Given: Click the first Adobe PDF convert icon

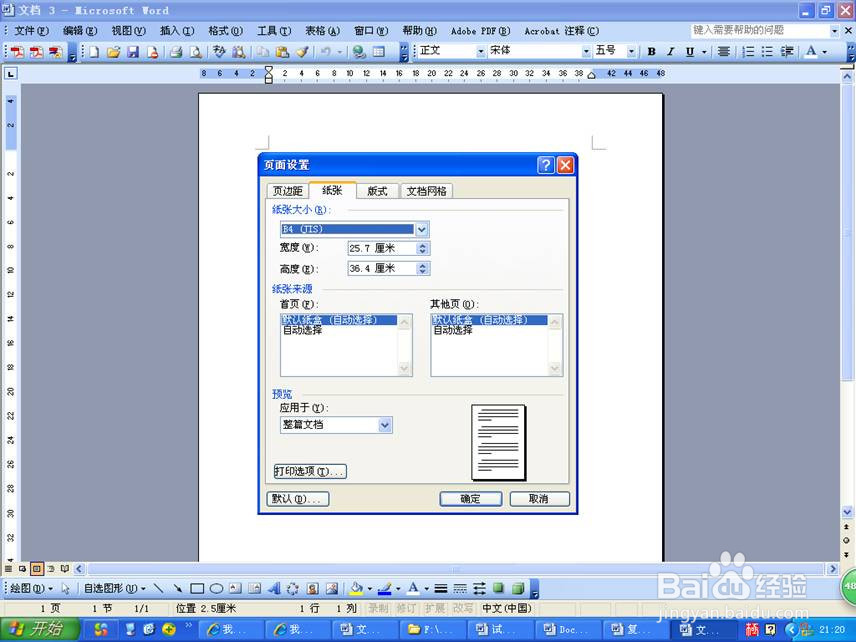Looking at the screenshot, I should tap(17, 52).
